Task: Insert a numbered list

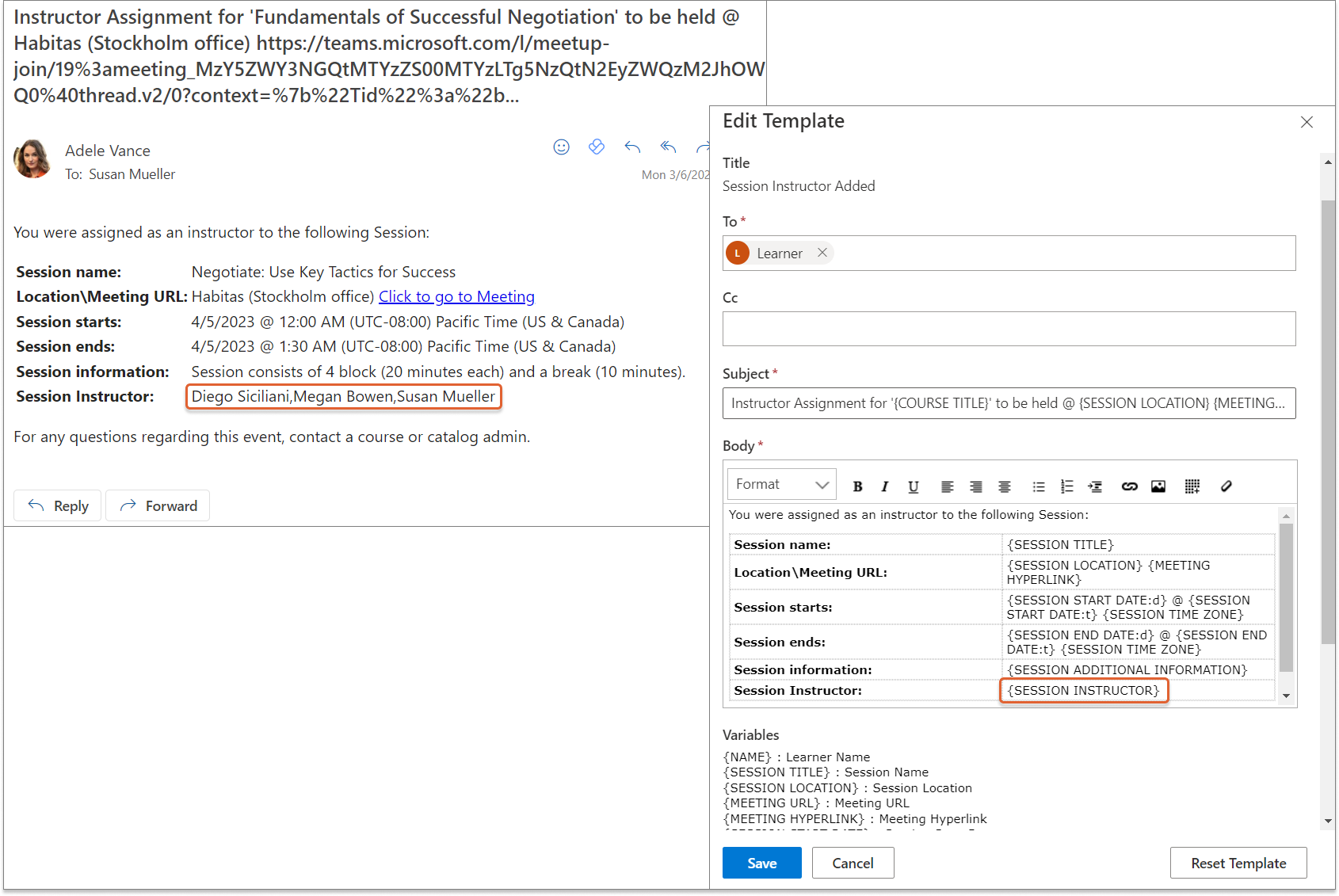Action: click(1067, 486)
